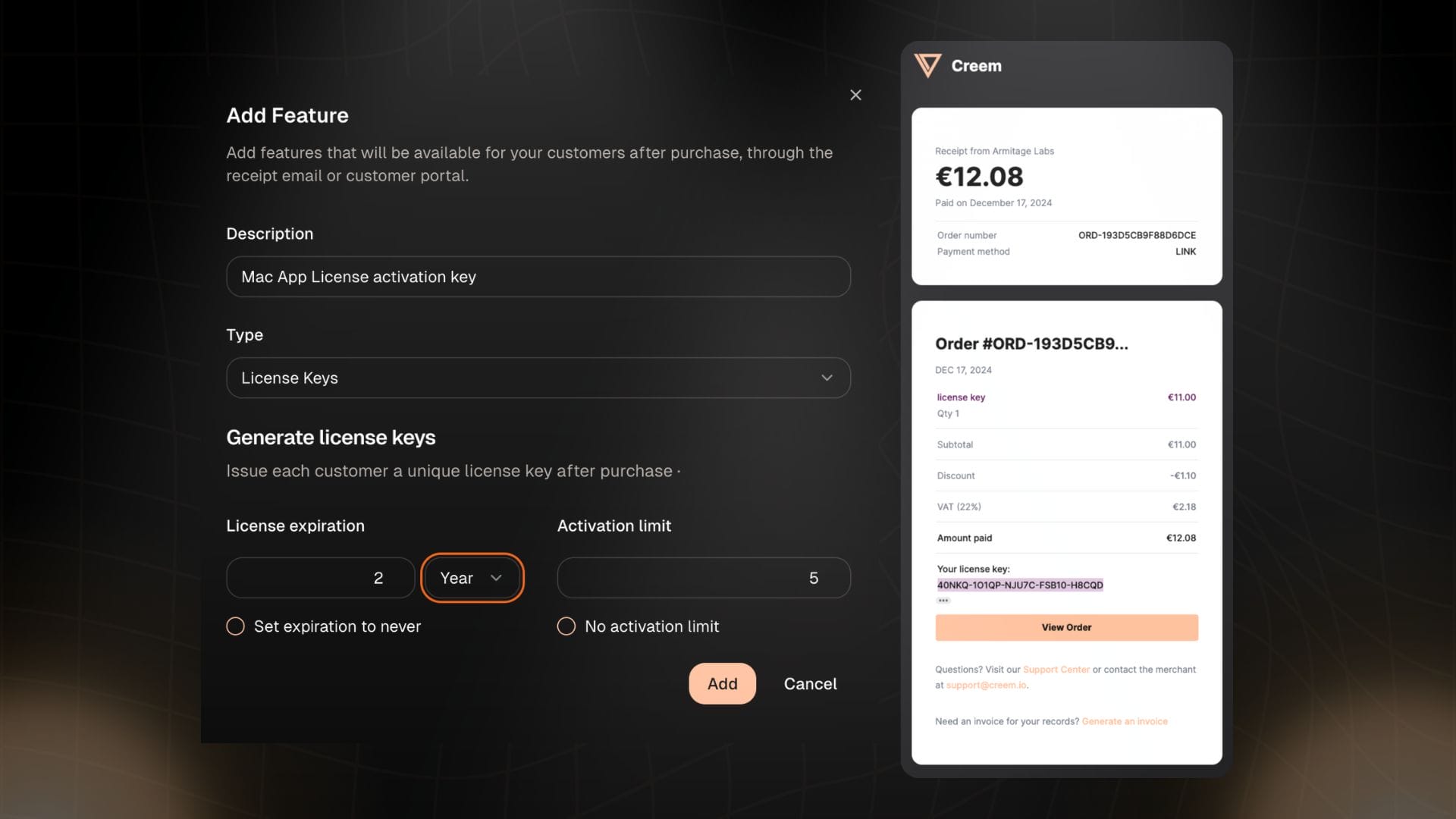Focus the Description text field
The image size is (1456, 819).
tap(538, 277)
